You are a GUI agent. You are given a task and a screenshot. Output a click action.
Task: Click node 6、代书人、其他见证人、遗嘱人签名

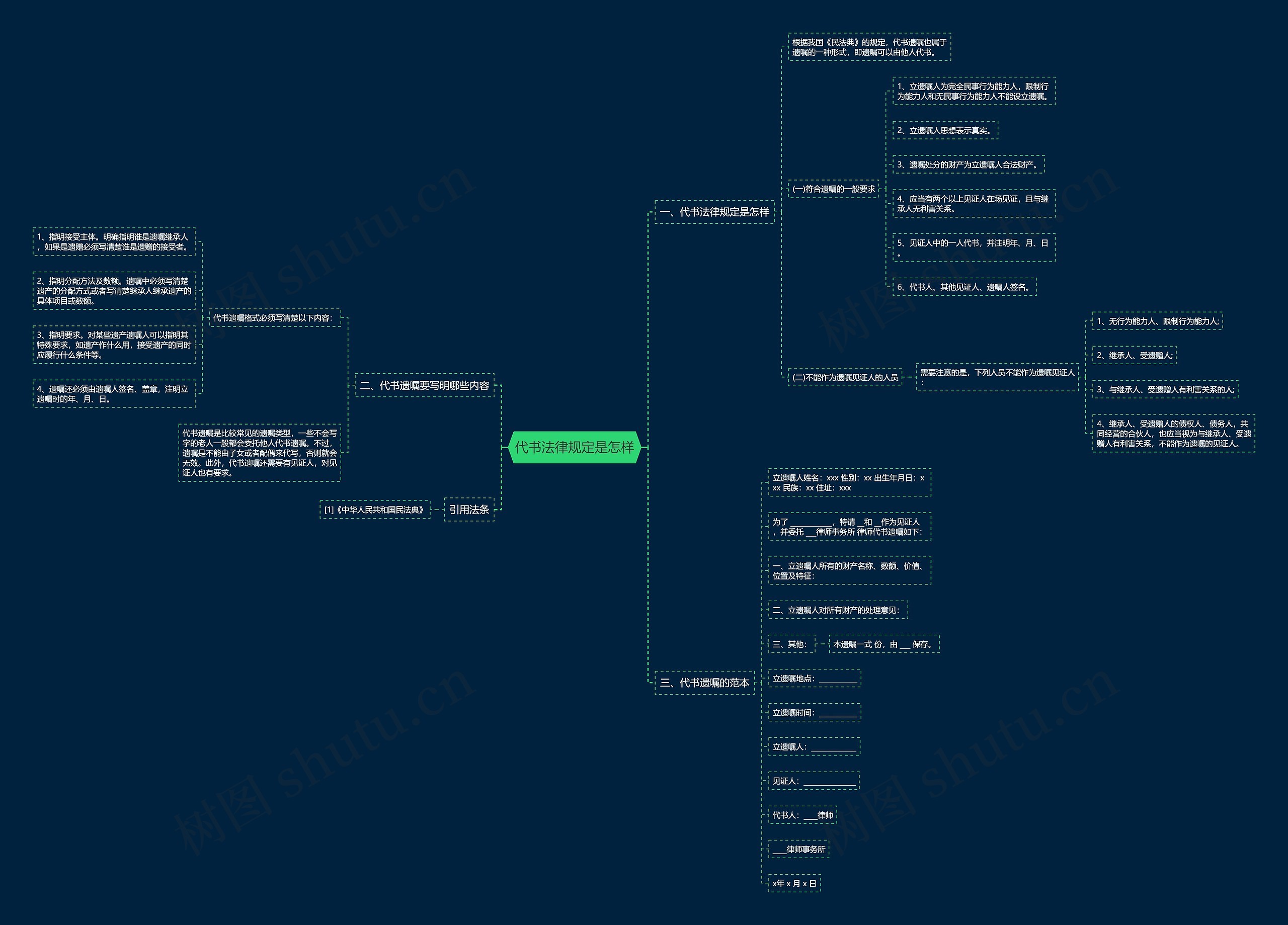(964, 287)
